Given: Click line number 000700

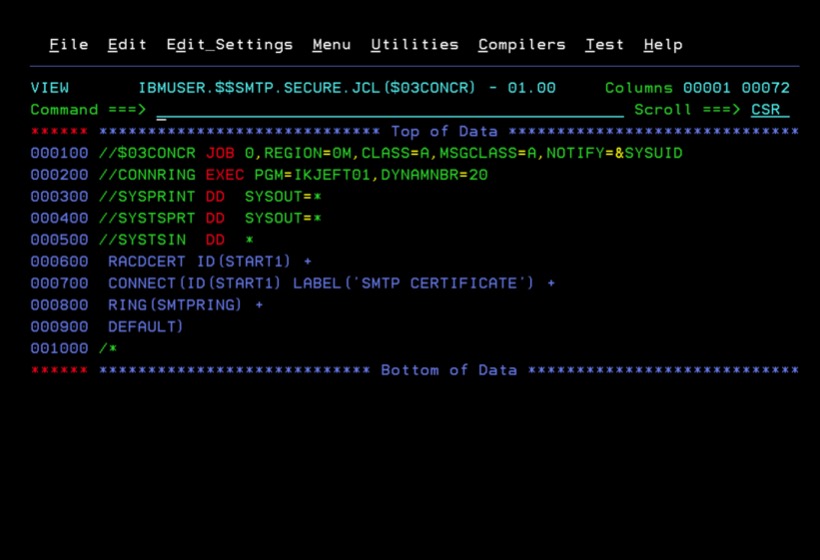Looking at the screenshot, I should click(59, 283).
